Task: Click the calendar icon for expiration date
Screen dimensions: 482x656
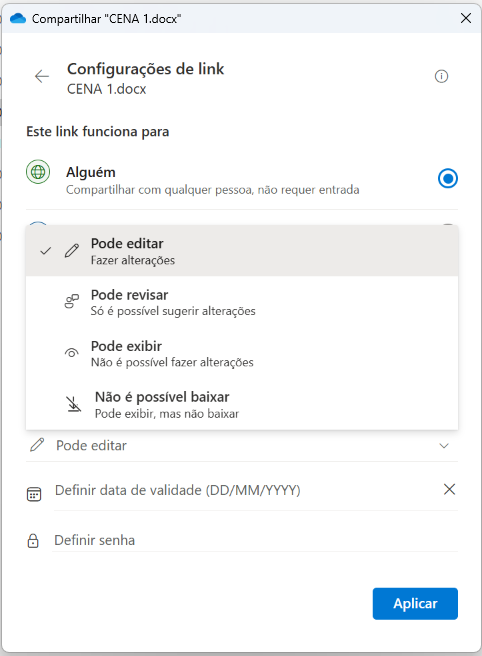Action: (x=34, y=494)
